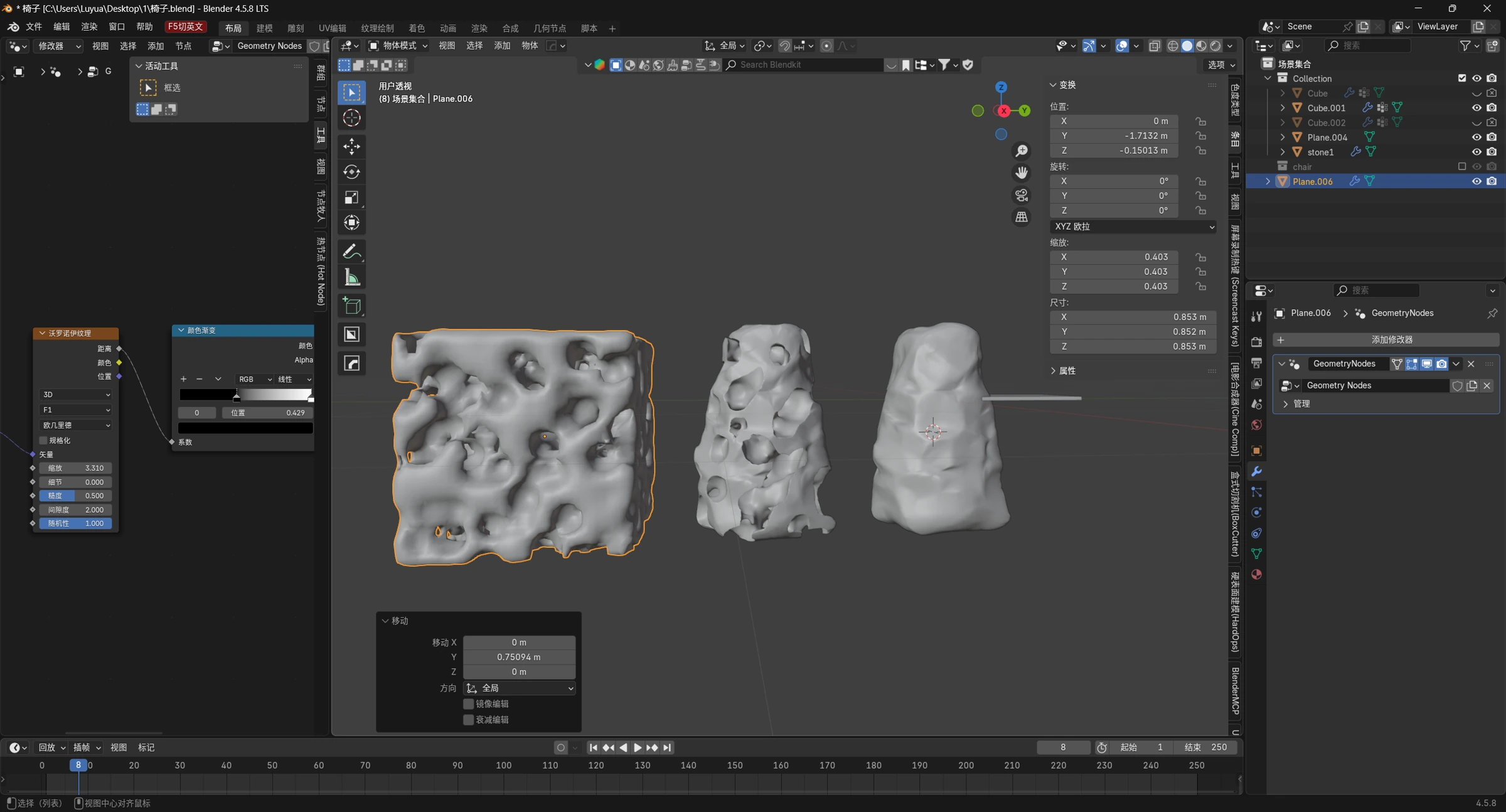The height and width of the screenshot is (812, 1506).
Task: Switch perspective/orthographic grid icon
Action: [x=1022, y=216]
